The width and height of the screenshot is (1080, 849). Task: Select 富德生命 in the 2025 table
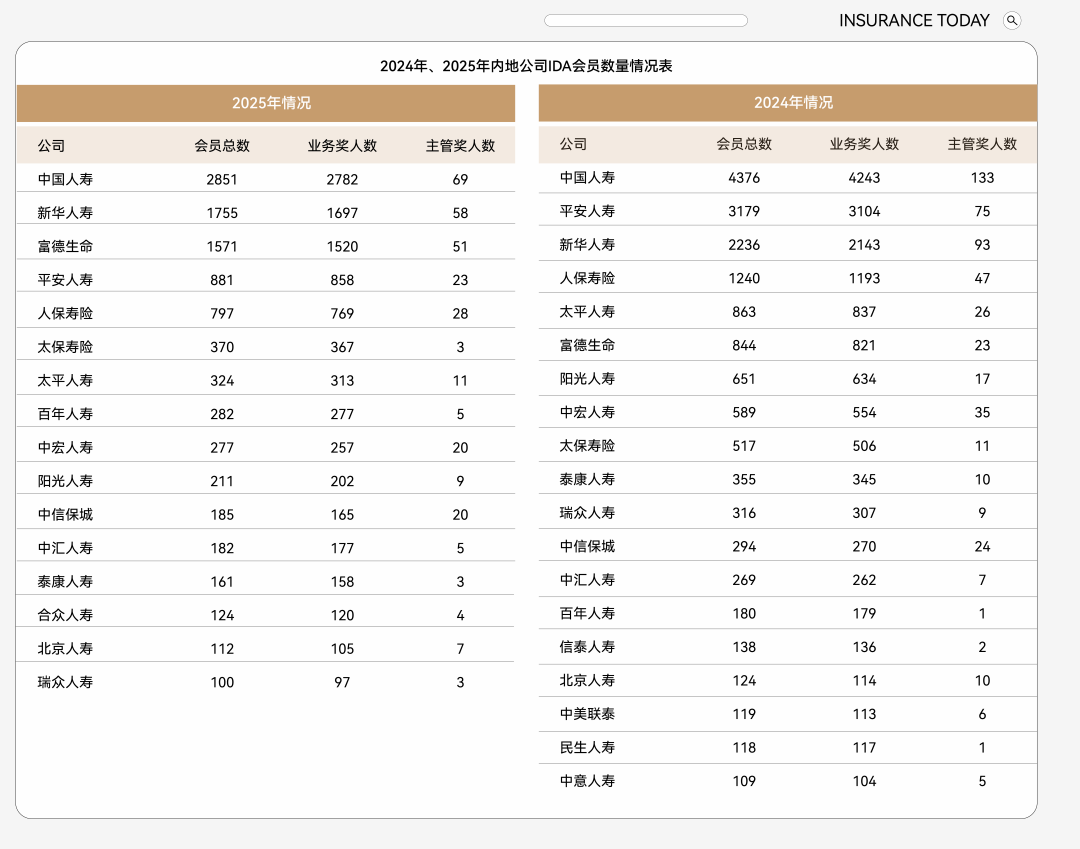coord(65,247)
